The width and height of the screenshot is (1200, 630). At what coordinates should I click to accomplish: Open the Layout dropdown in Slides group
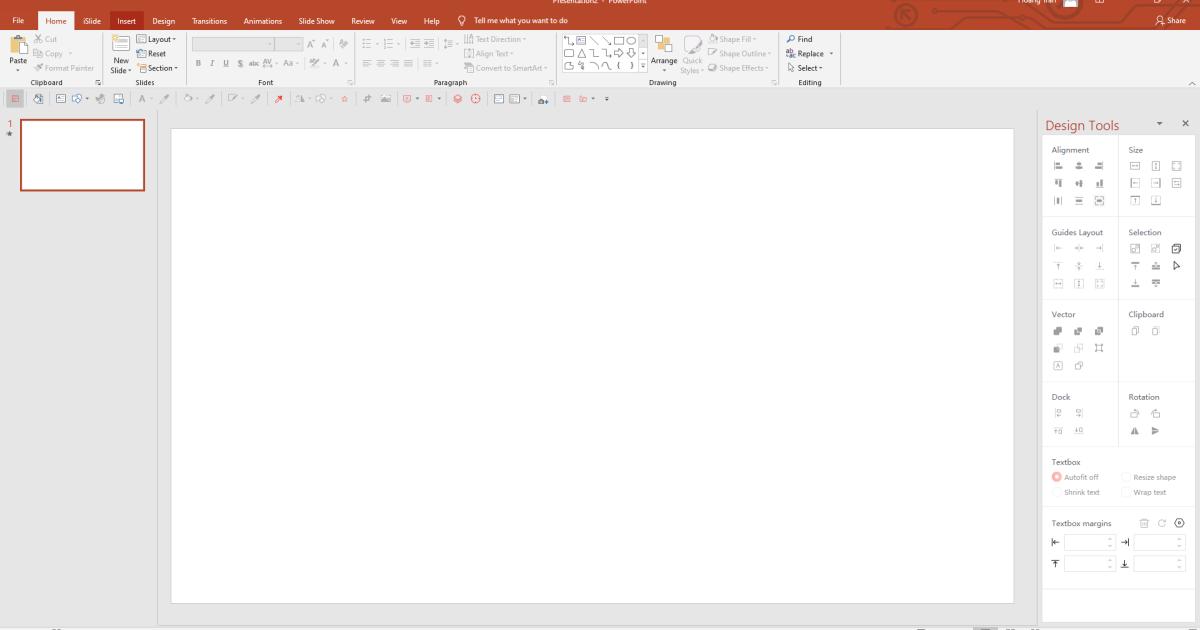click(x=160, y=38)
